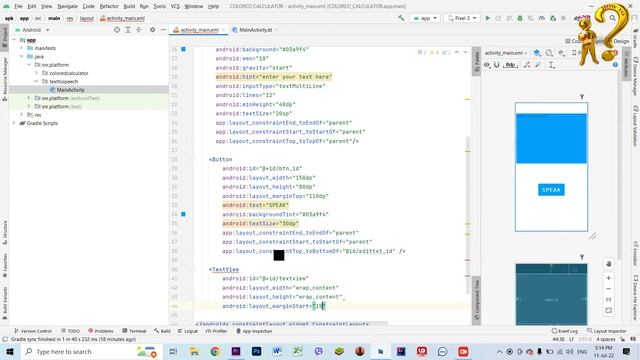The image size is (640, 360).
Task: Open Chrome from the taskbar
Action: (x=215, y=351)
